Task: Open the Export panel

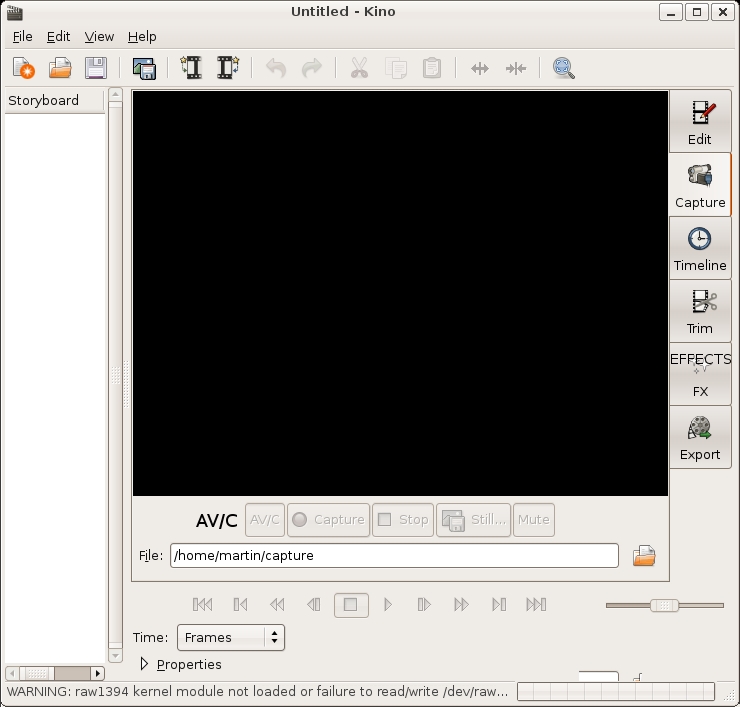Action: [x=700, y=437]
